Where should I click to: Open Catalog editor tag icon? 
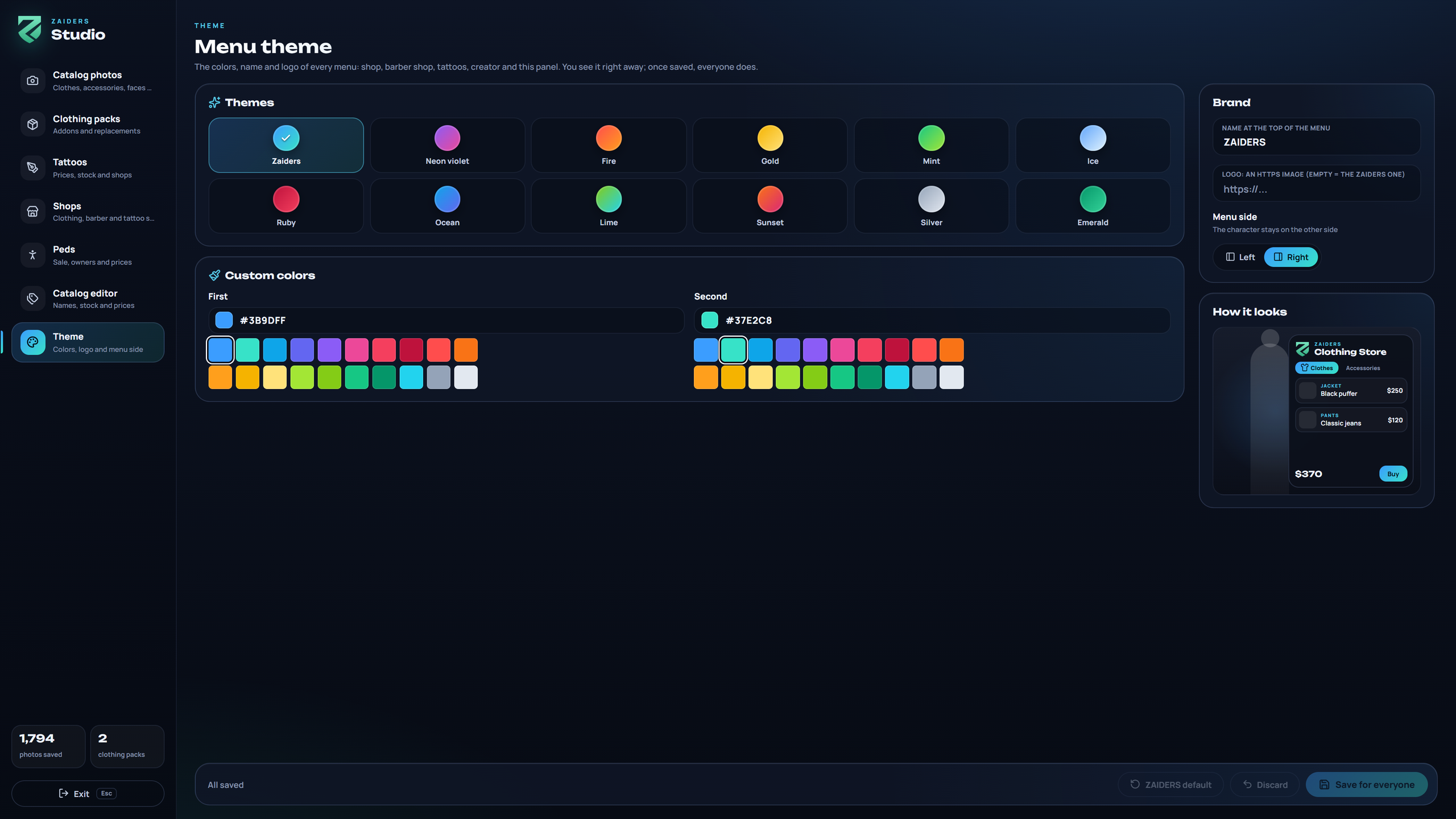click(x=32, y=299)
